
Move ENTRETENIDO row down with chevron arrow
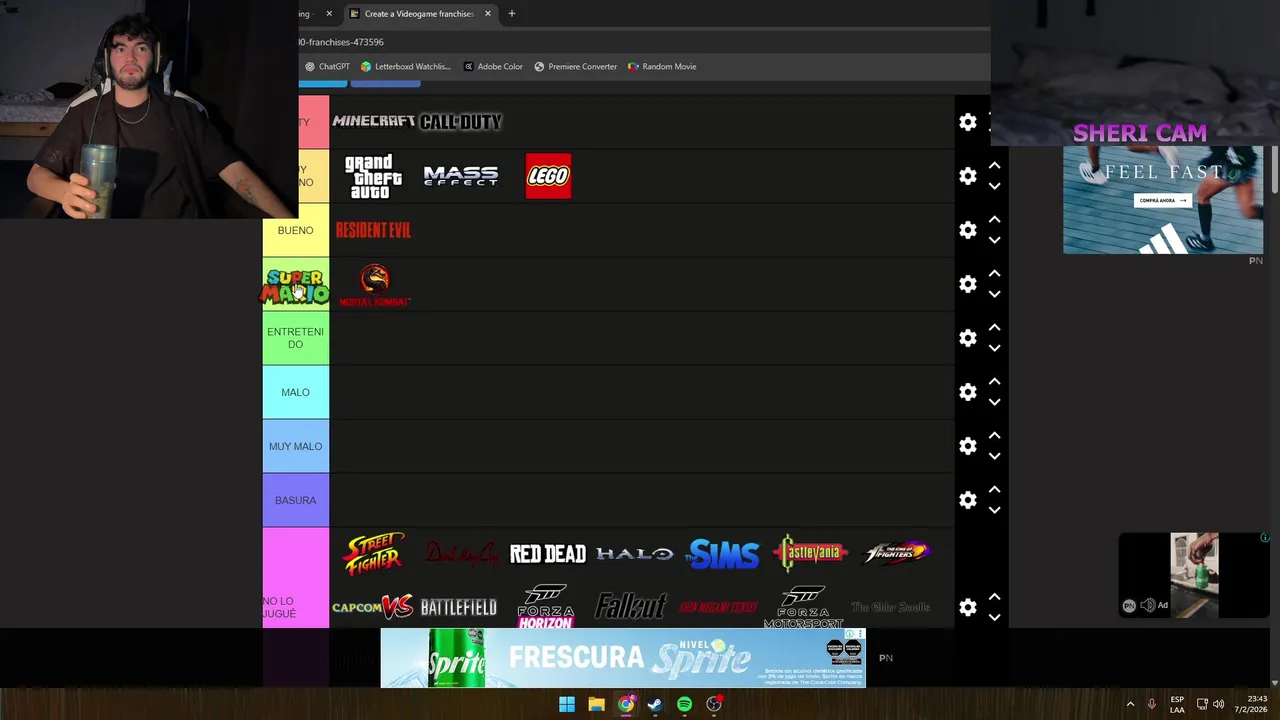click(x=994, y=348)
